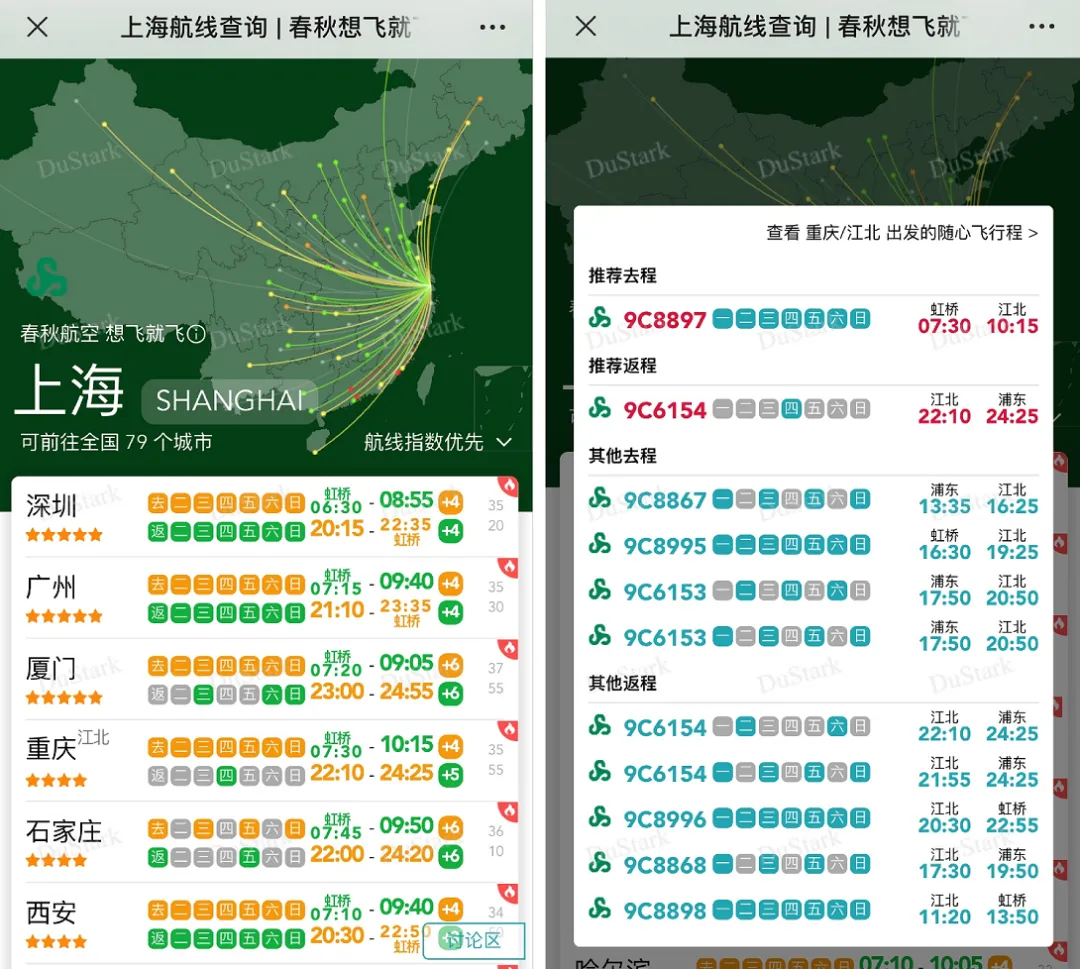
Task: Open 查看 重庆/江北 出发的随心飞行程 link
Action: 902,233
